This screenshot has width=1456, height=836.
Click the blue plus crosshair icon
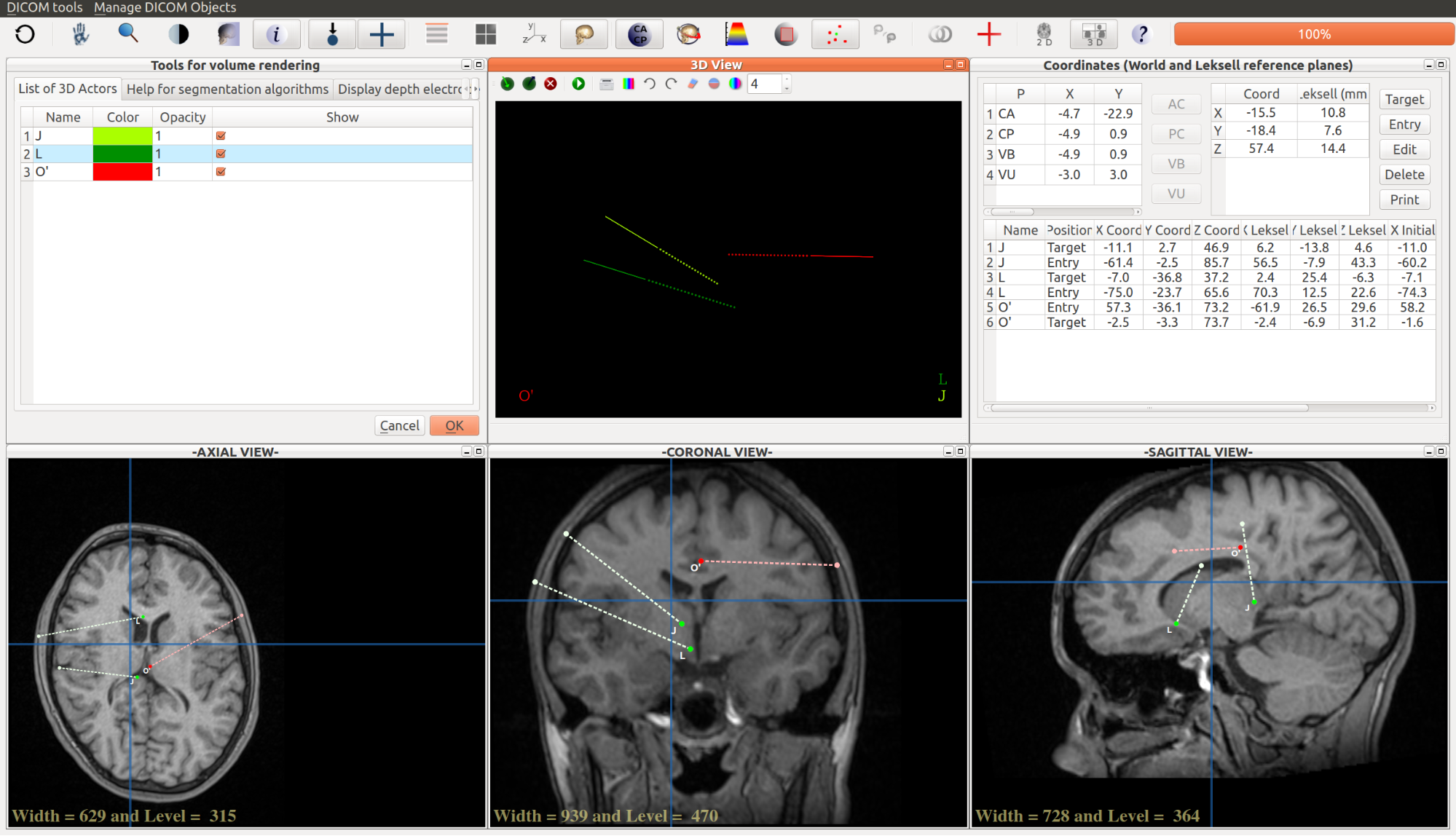tap(382, 34)
